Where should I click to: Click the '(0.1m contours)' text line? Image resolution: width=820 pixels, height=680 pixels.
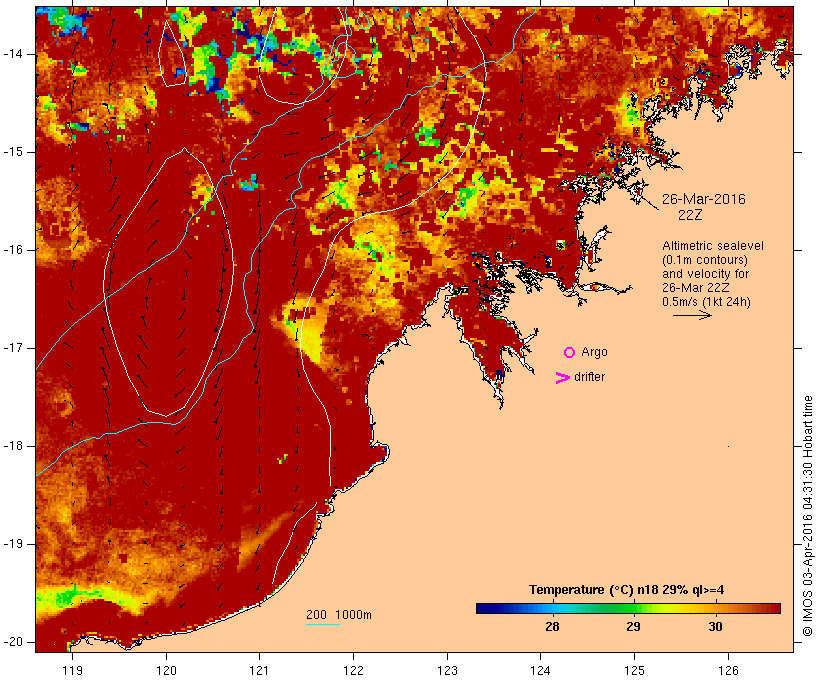click(x=705, y=260)
